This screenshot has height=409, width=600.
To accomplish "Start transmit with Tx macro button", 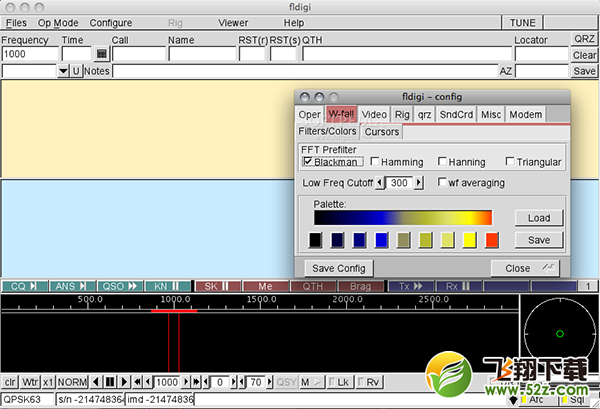I will click(x=411, y=286).
